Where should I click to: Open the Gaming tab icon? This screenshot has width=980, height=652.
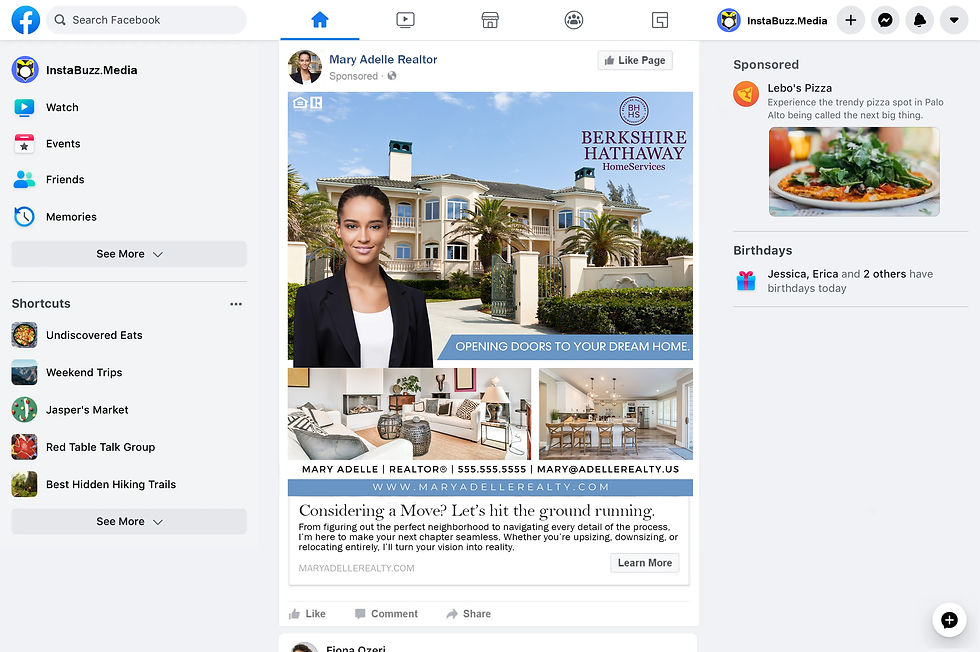click(659, 20)
